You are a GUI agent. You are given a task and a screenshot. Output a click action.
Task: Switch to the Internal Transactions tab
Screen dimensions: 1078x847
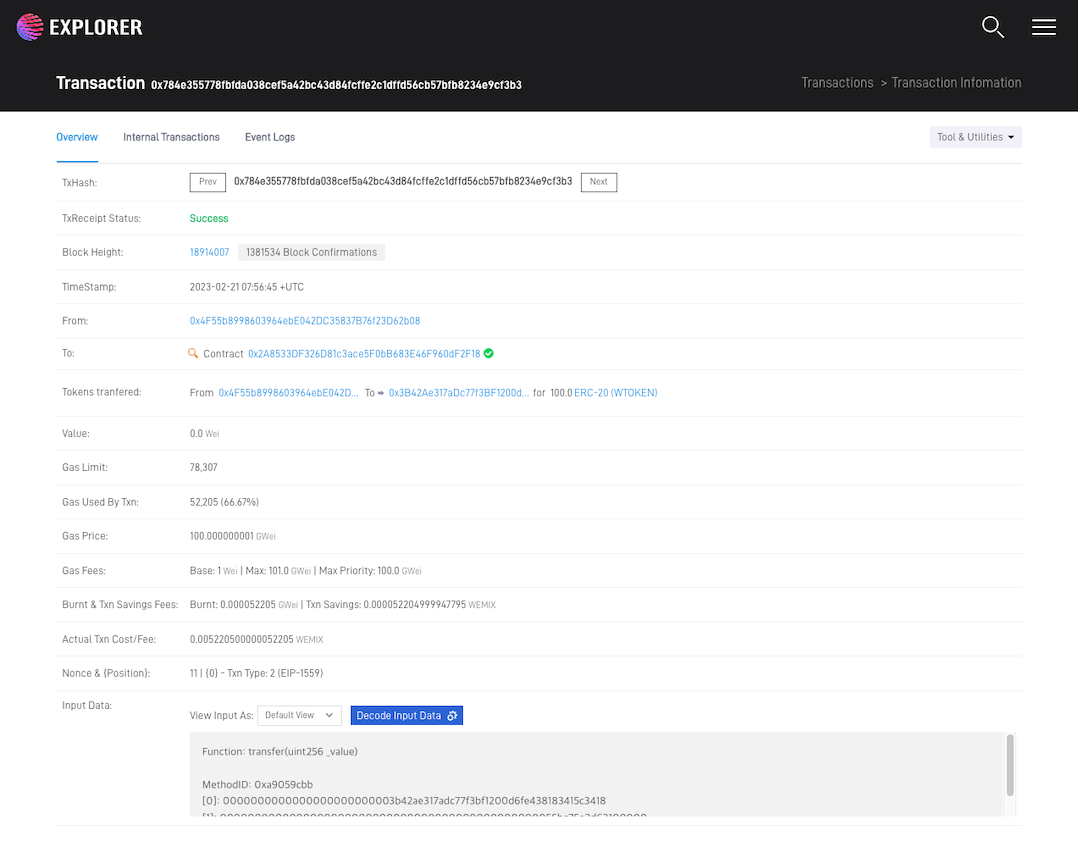point(171,137)
